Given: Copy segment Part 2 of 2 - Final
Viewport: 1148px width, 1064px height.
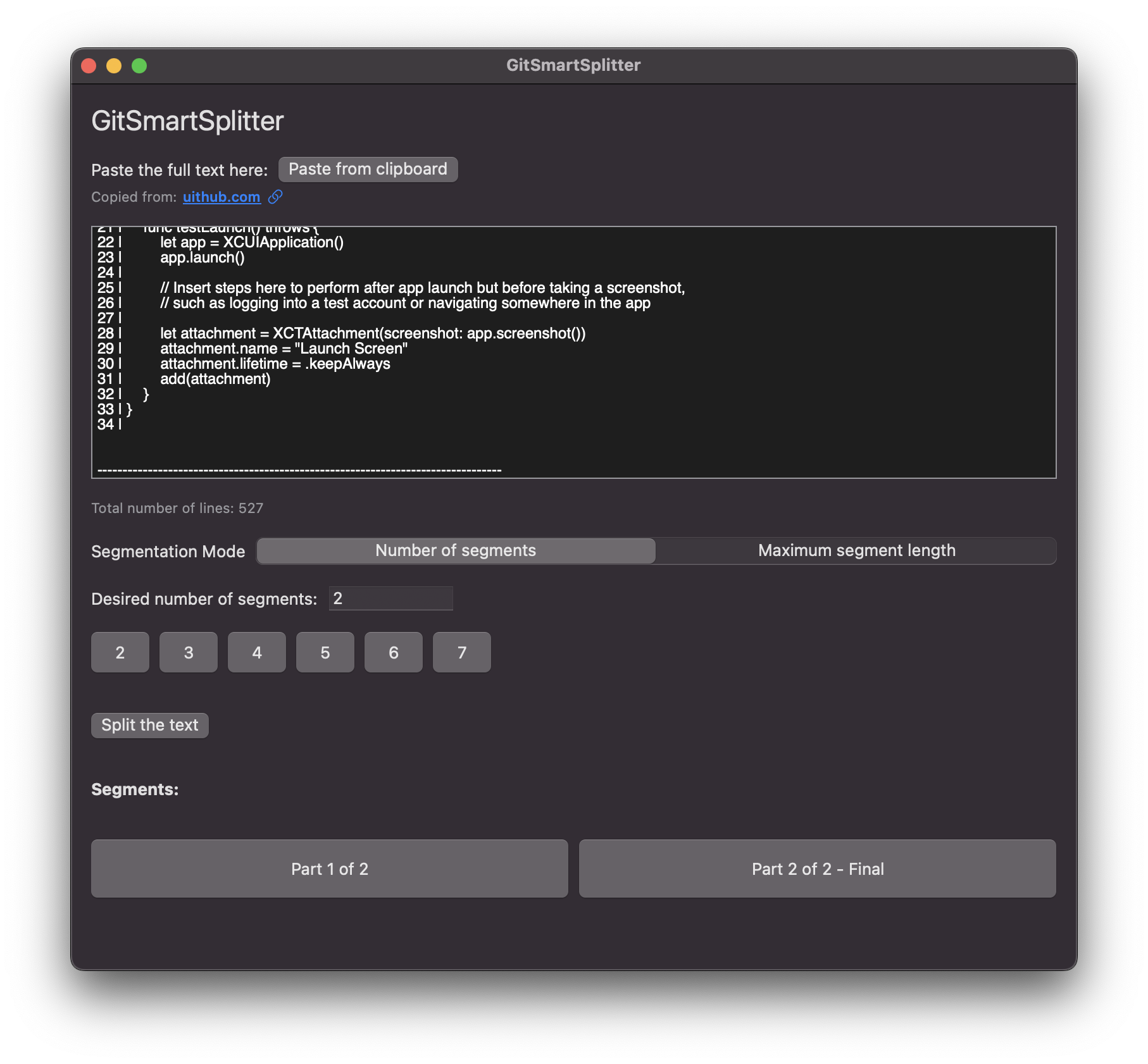Looking at the screenshot, I should (818, 869).
